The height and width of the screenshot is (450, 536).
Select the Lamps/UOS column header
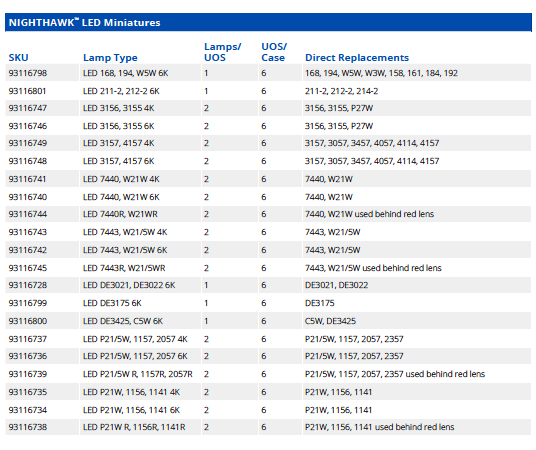pyautogui.click(x=223, y=52)
